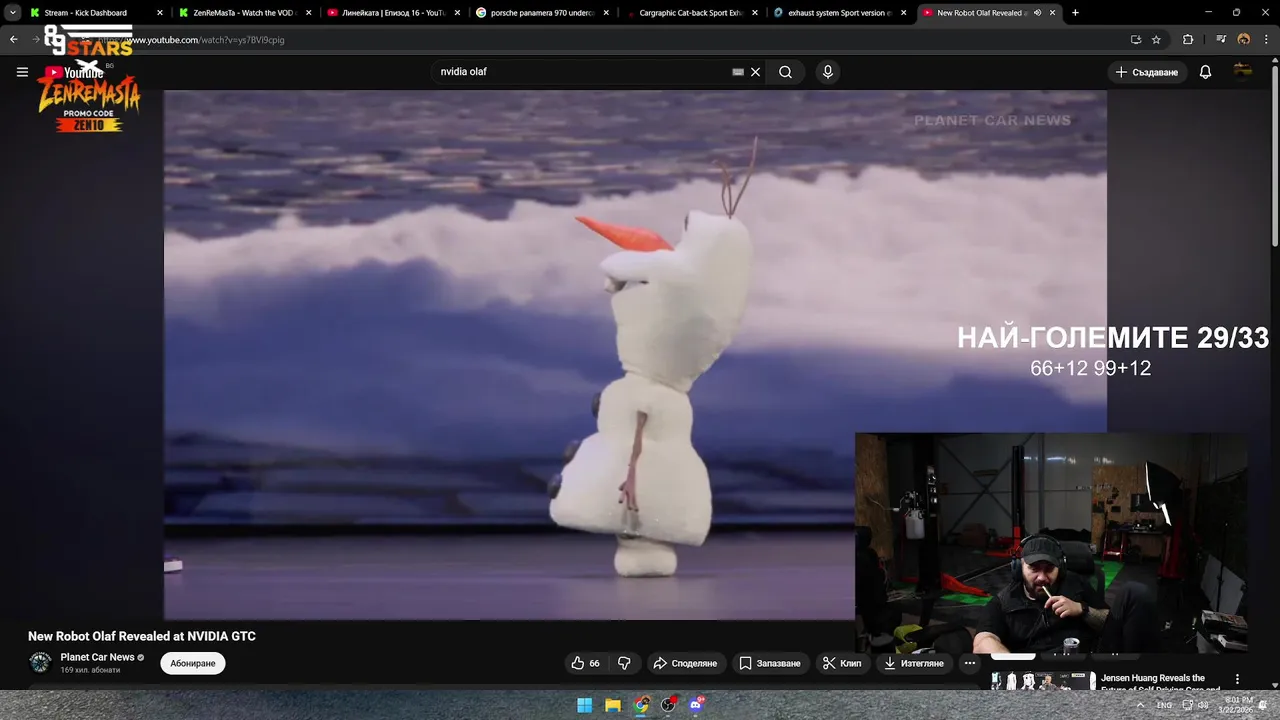Screen dimensions: 1280x720
Task: Click the YouTube logo home link
Action: (74, 72)
